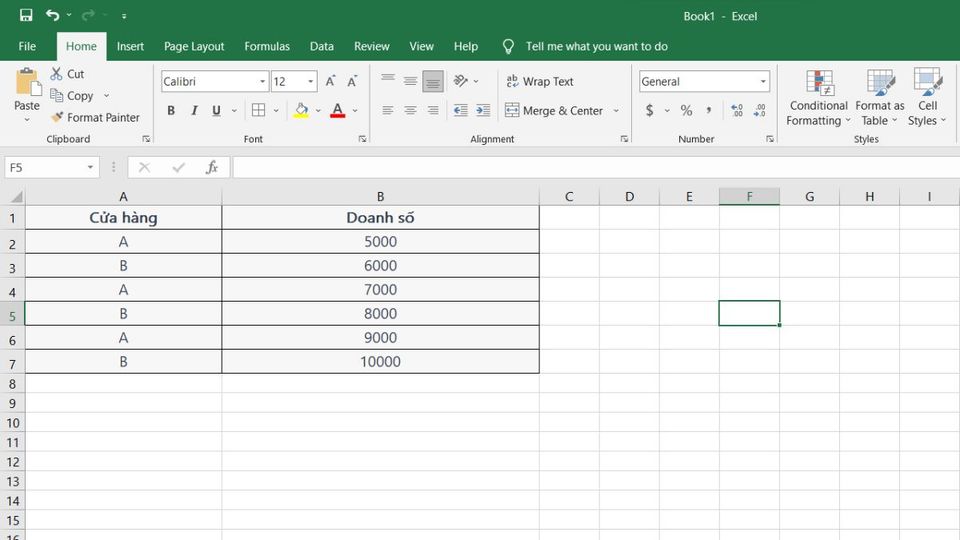The width and height of the screenshot is (960, 540).
Task: Open the underline style dropdown arrow
Action: (234, 111)
